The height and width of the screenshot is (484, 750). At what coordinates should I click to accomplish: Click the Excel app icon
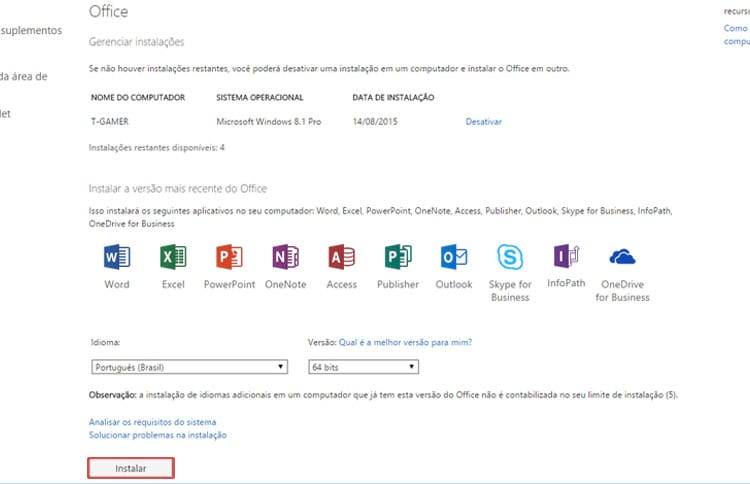tap(173, 257)
